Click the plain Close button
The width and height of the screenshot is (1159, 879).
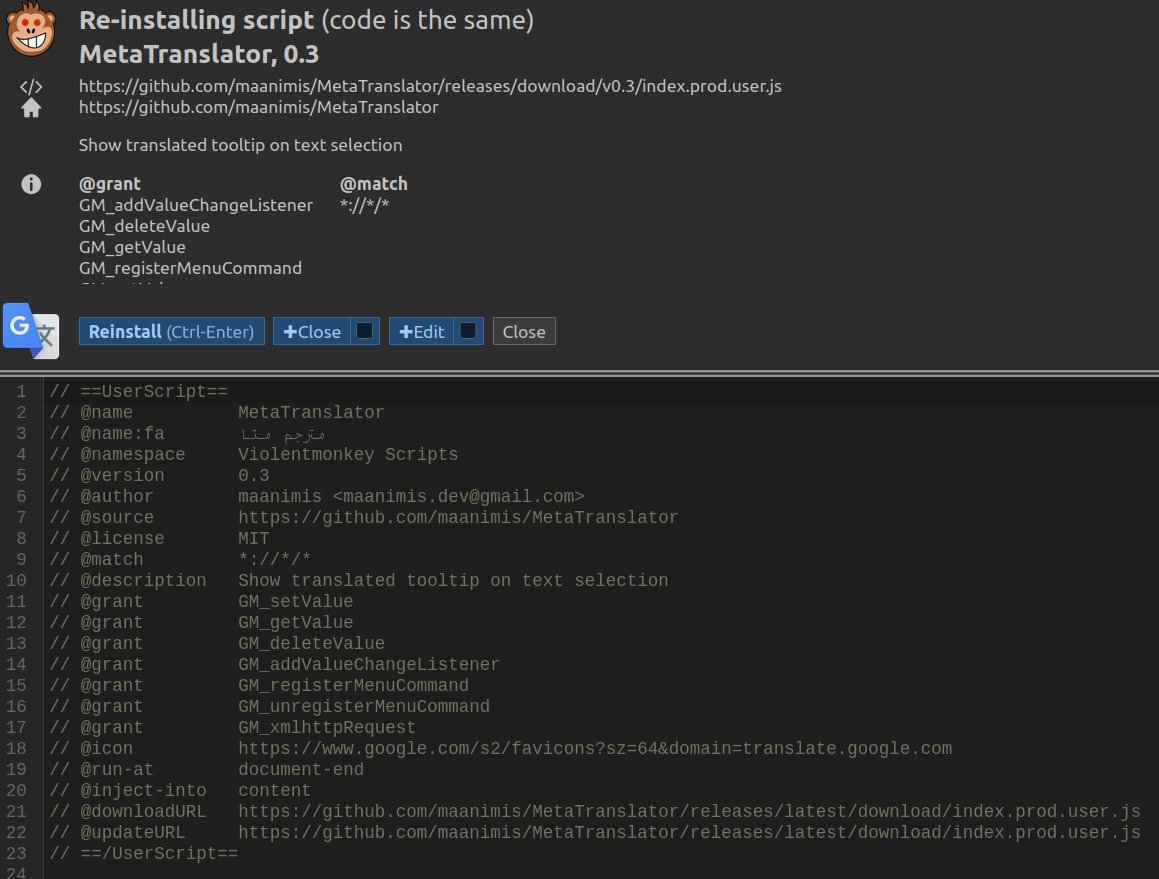524,332
